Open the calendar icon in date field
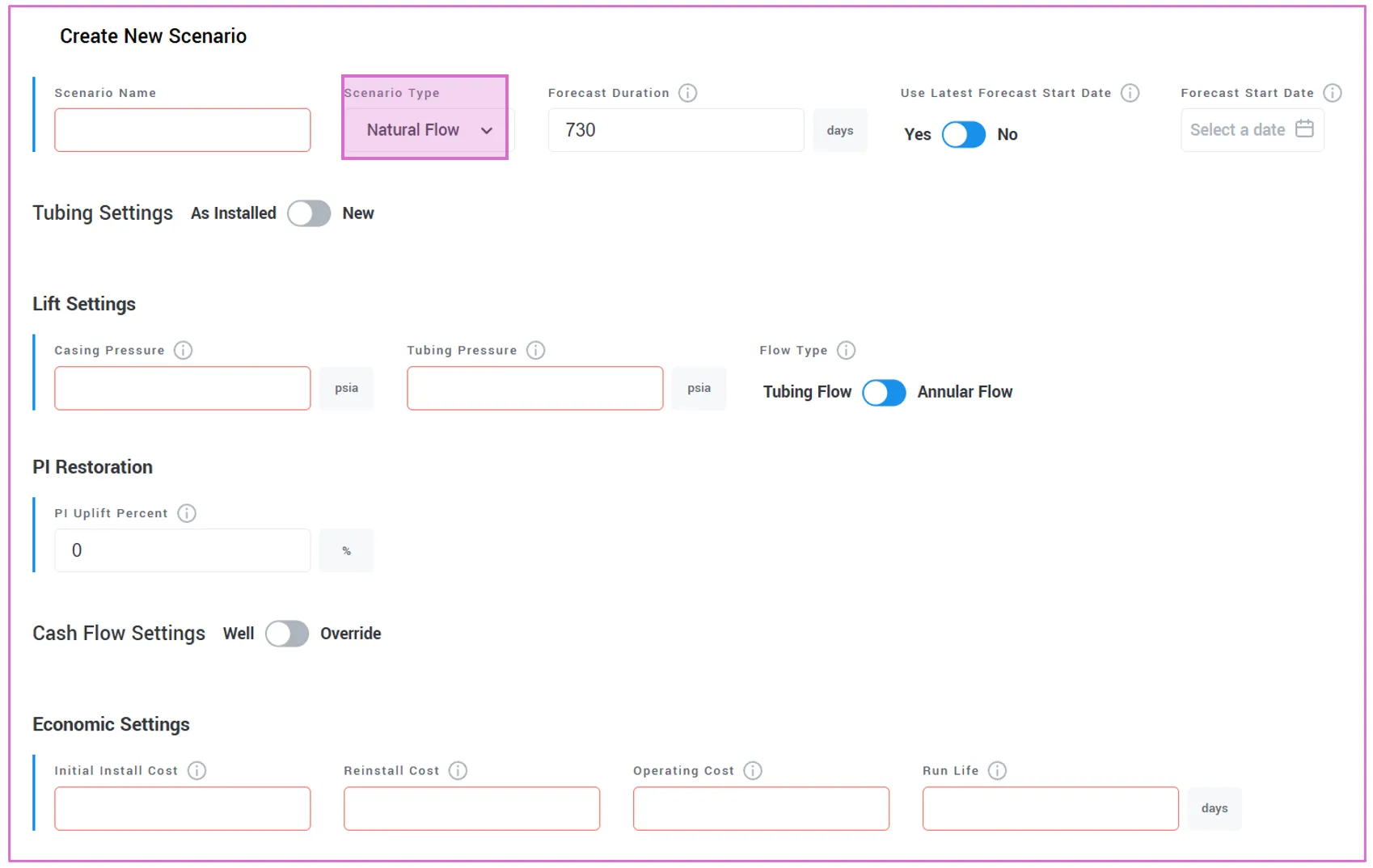The width and height of the screenshot is (1373, 868). point(1304,129)
